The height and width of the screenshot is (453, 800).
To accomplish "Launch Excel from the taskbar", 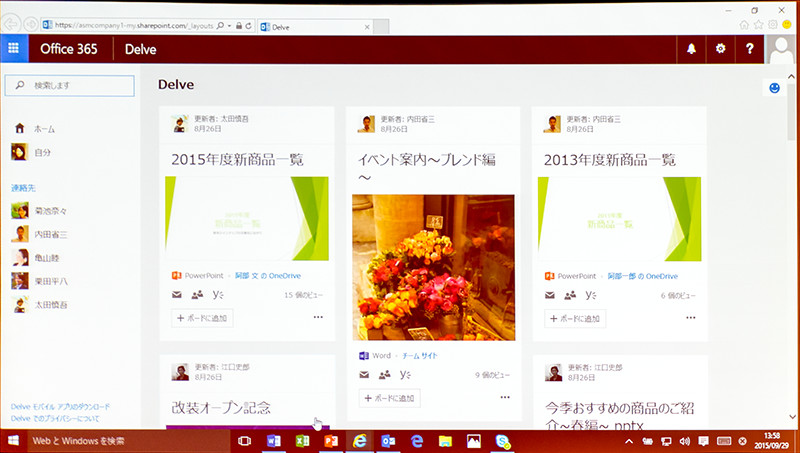I will tap(303, 441).
